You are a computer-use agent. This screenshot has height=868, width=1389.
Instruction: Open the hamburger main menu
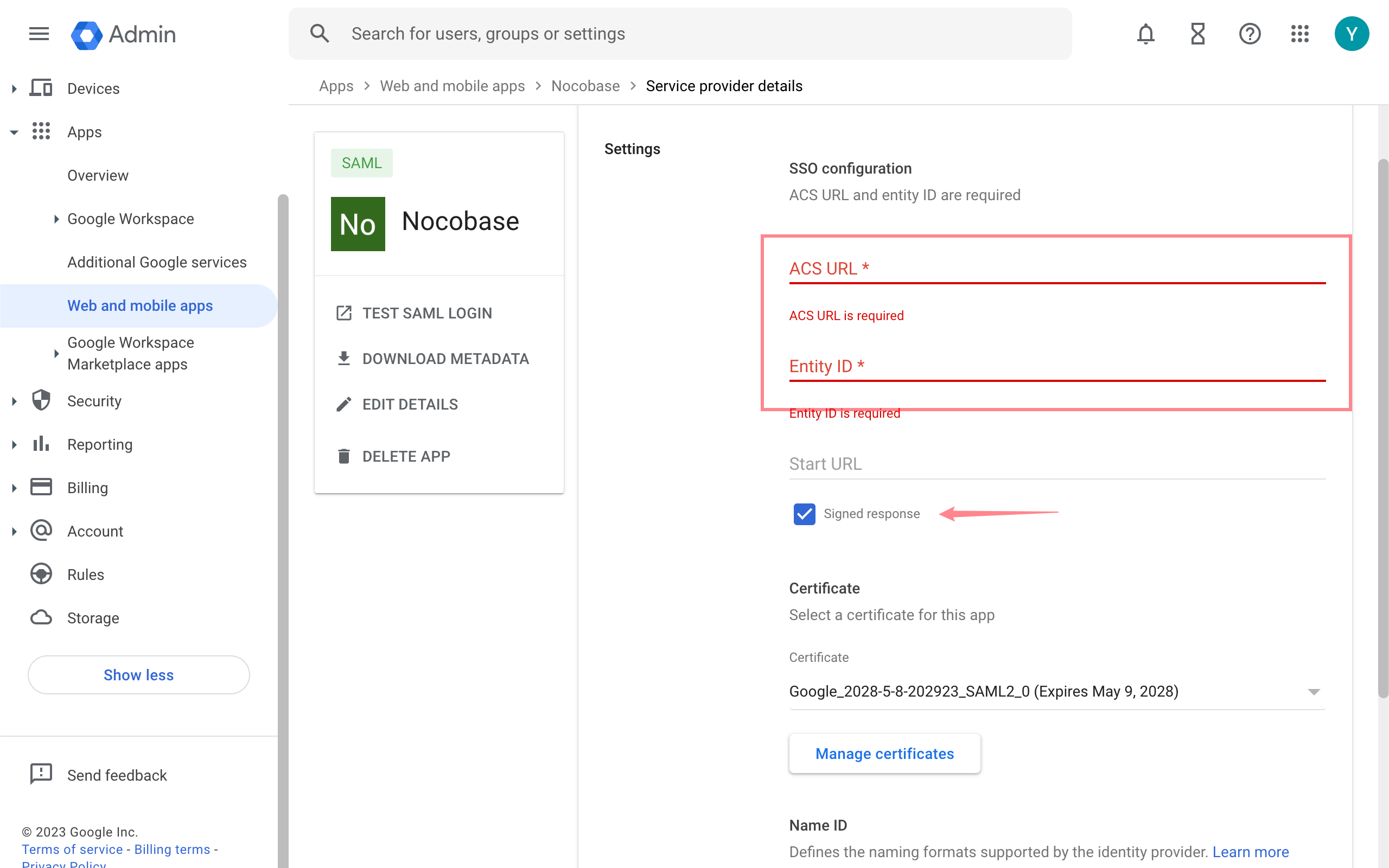(39, 34)
